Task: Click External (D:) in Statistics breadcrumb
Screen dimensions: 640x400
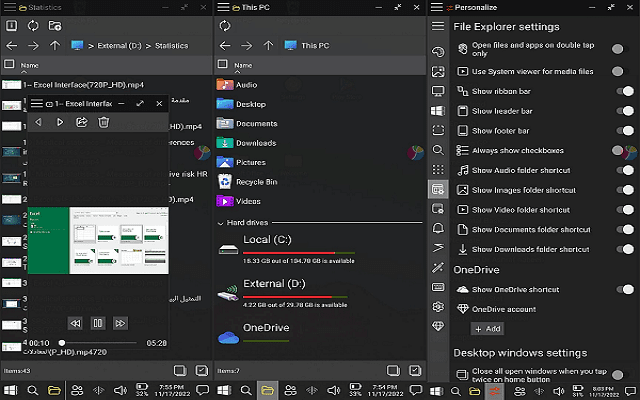Action: (x=119, y=46)
